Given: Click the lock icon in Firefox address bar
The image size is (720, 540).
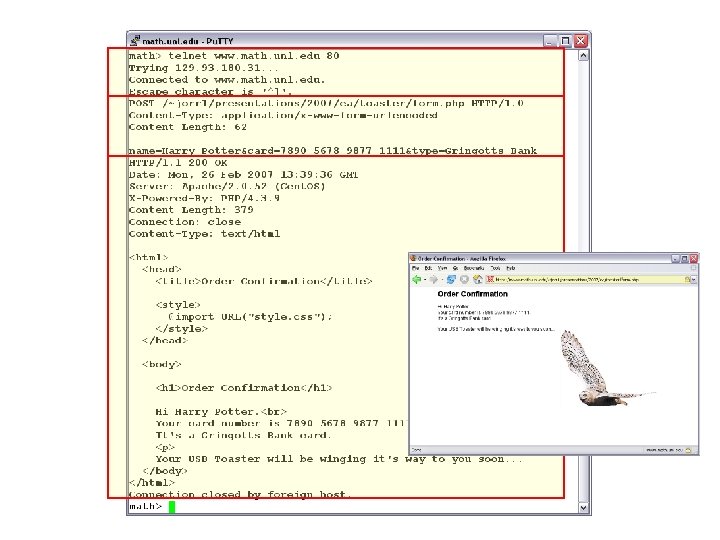Looking at the screenshot, I should tap(687, 280).
